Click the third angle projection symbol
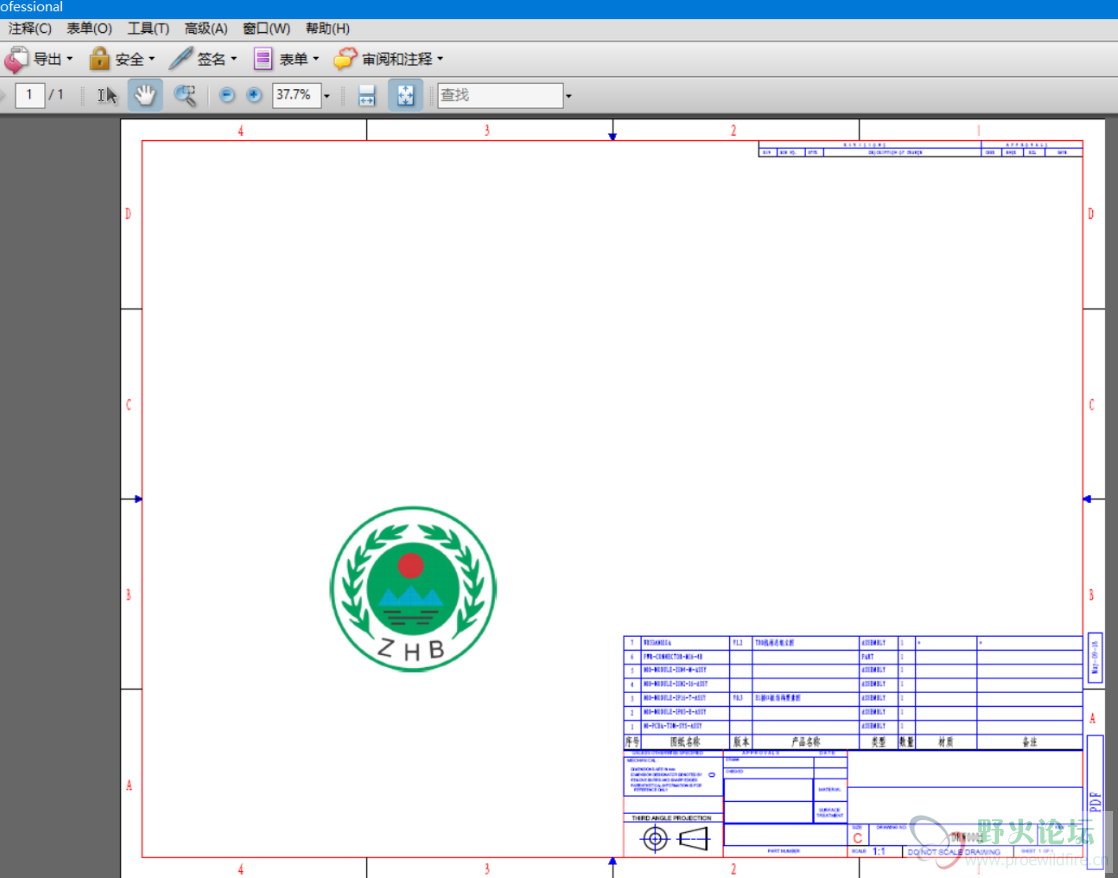 point(675,839)
